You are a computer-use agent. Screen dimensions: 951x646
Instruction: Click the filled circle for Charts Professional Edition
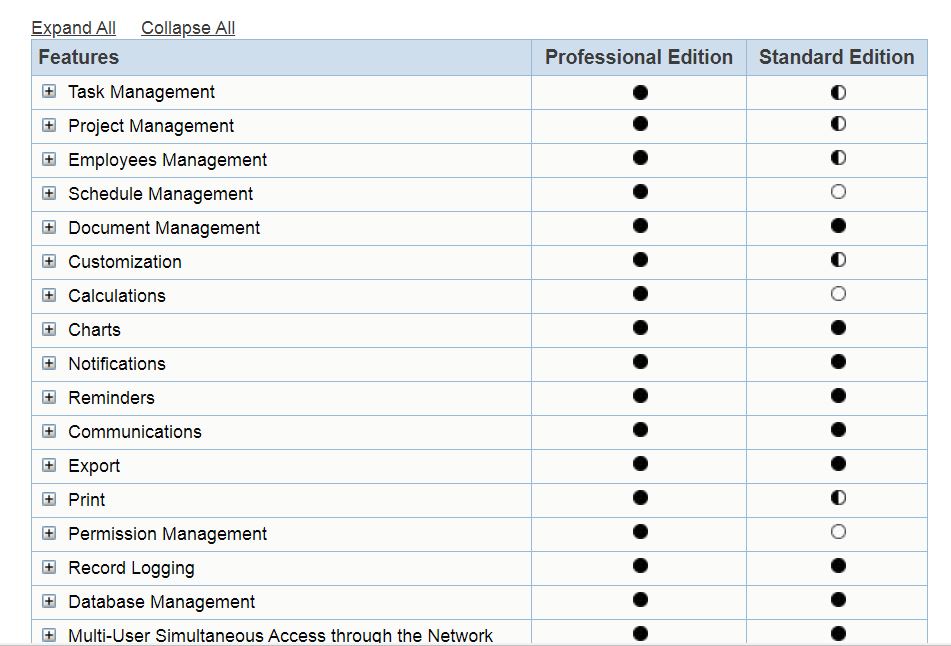(x=638, y=329)
